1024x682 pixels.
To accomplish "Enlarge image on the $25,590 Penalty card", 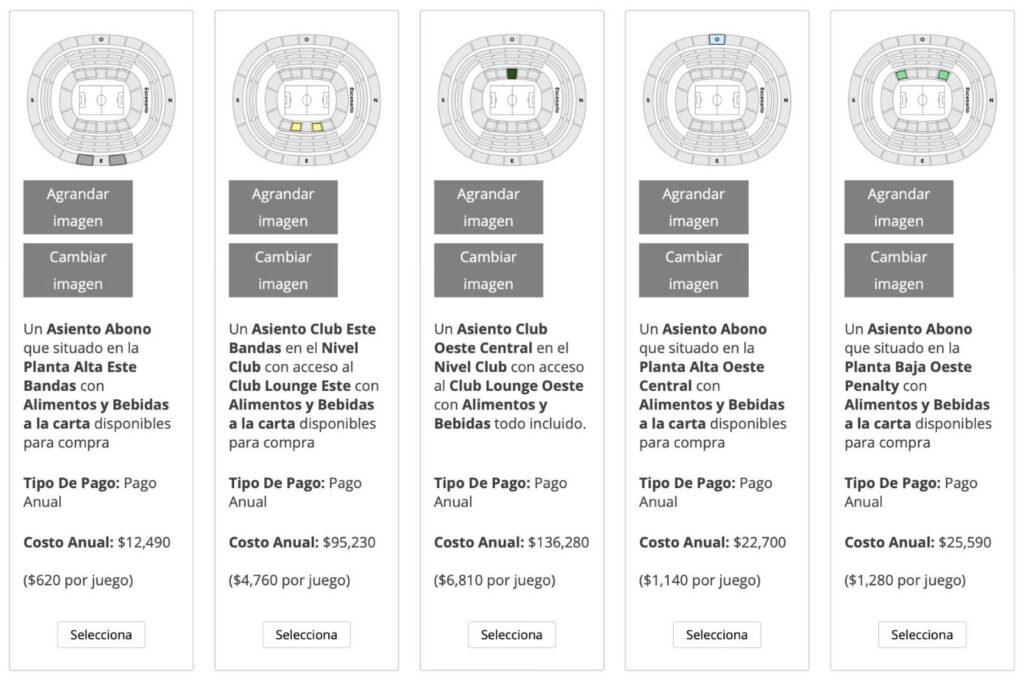I will tap(898, 207).
